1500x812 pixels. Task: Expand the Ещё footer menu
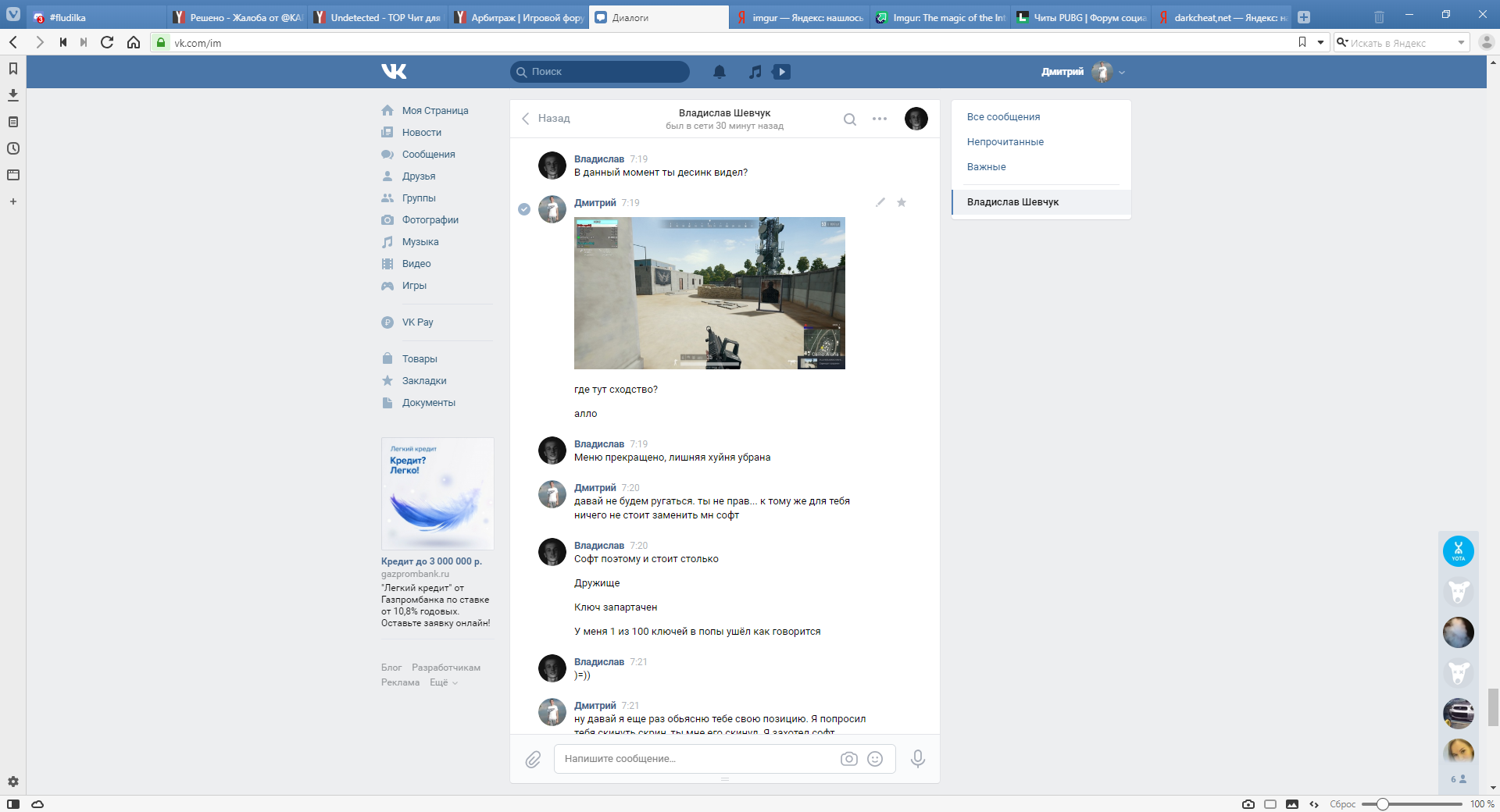(x=443, y=682)
